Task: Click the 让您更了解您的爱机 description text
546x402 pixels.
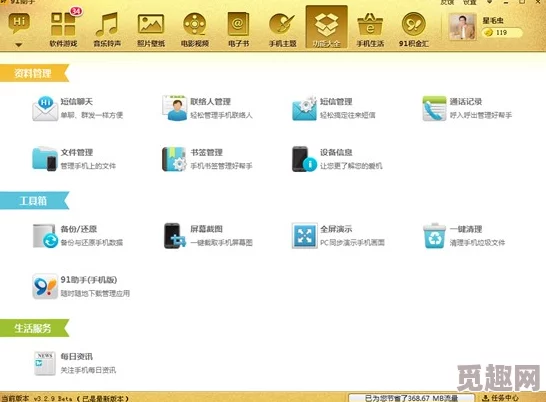Action: click(x=351, y=166)
